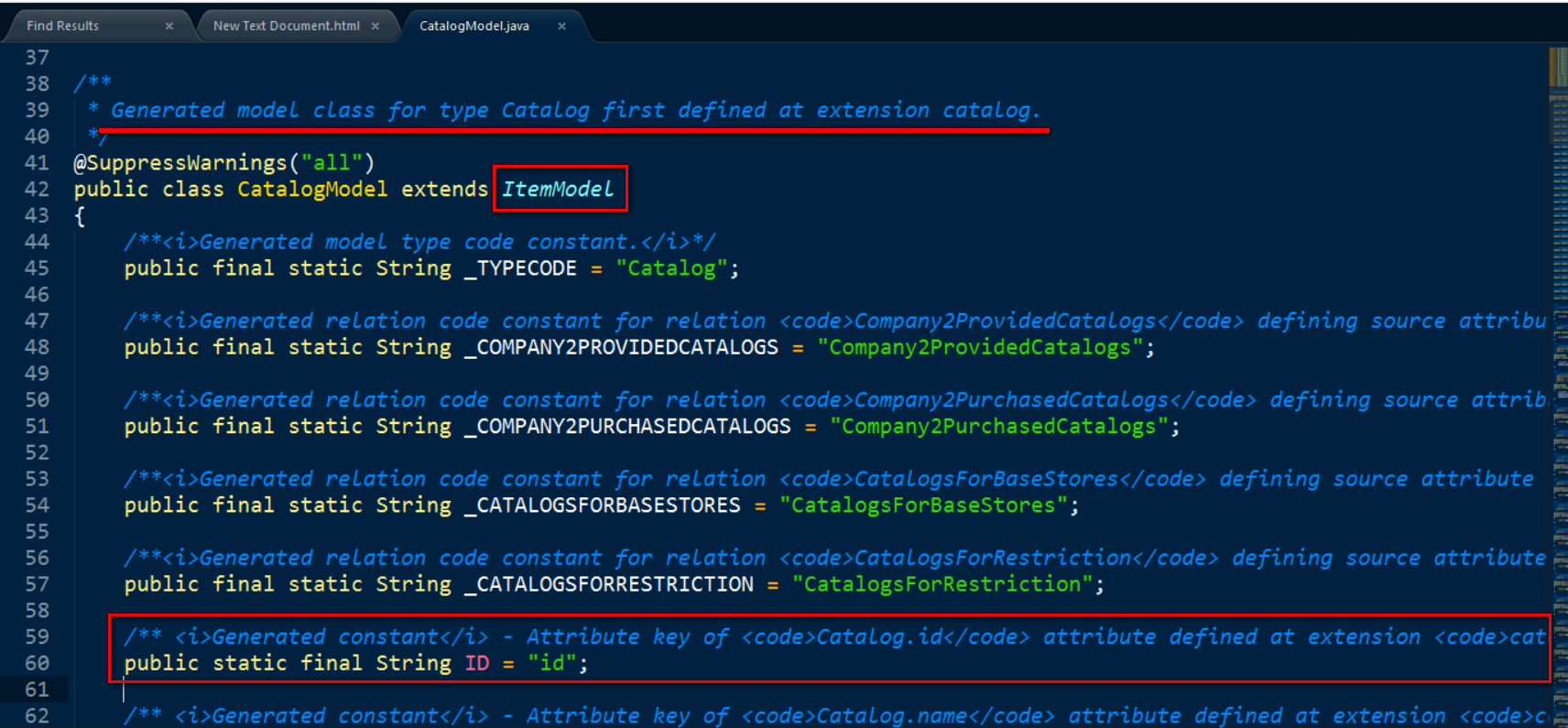The height and width of the screenshot is (728, 1568).
Task: Click line number 42 in gutter
Action: coord(37,190)
